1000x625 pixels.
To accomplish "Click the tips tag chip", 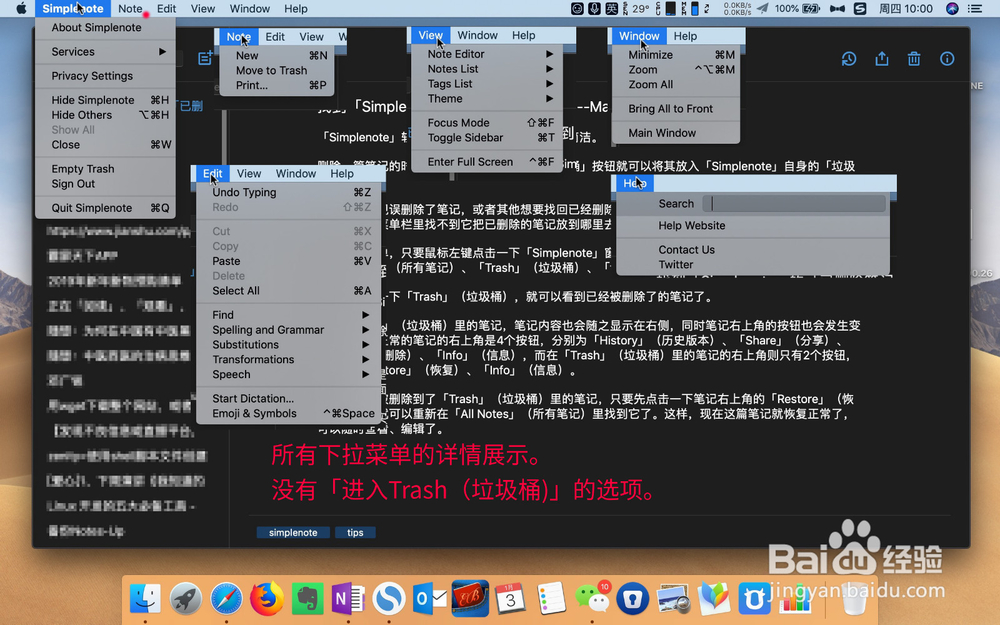I will coord(355,533).
